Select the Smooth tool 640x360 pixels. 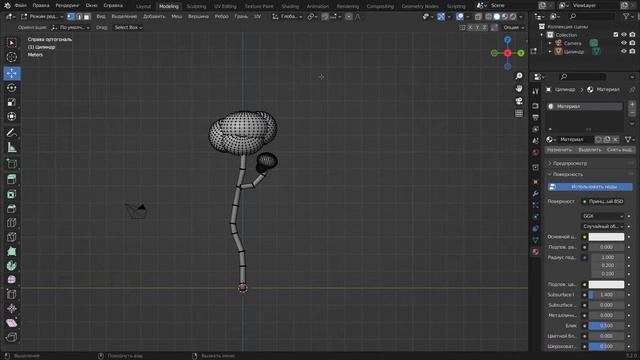coord(11,280)
